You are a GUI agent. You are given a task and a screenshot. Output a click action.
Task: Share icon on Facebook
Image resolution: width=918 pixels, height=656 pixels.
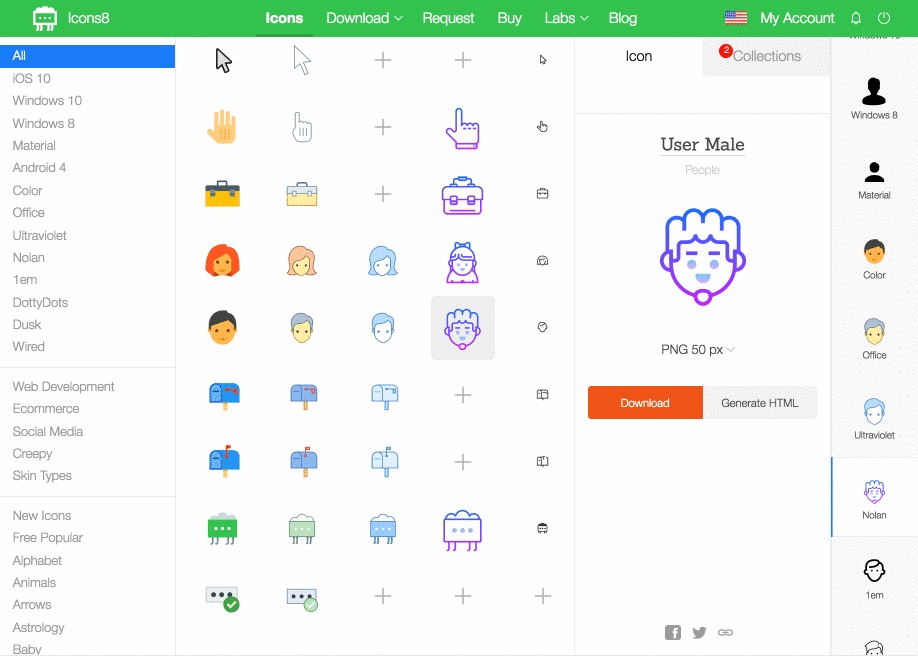[673, 632]
